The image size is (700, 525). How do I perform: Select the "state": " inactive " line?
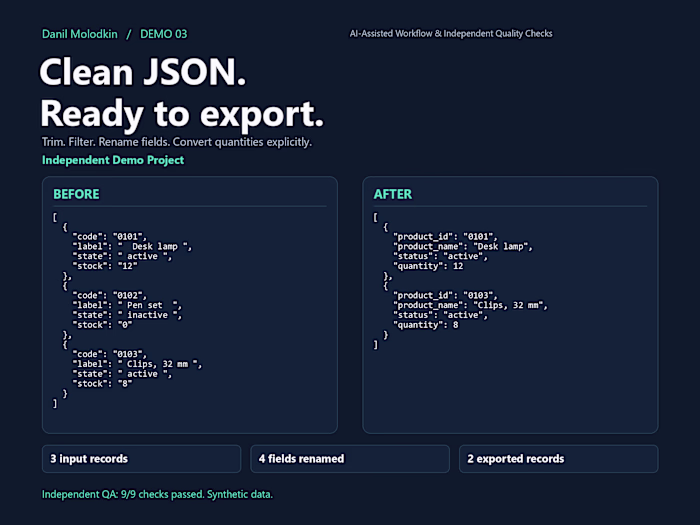tap(127, 315)
